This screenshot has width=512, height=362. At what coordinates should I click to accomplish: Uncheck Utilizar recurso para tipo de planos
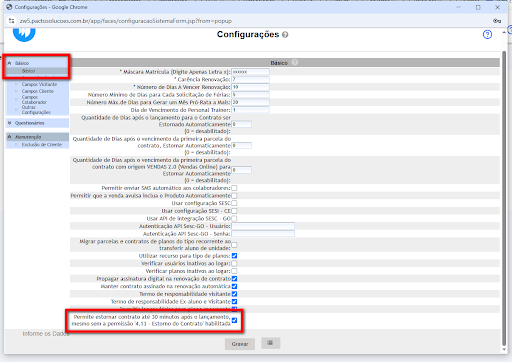(234, 256)
